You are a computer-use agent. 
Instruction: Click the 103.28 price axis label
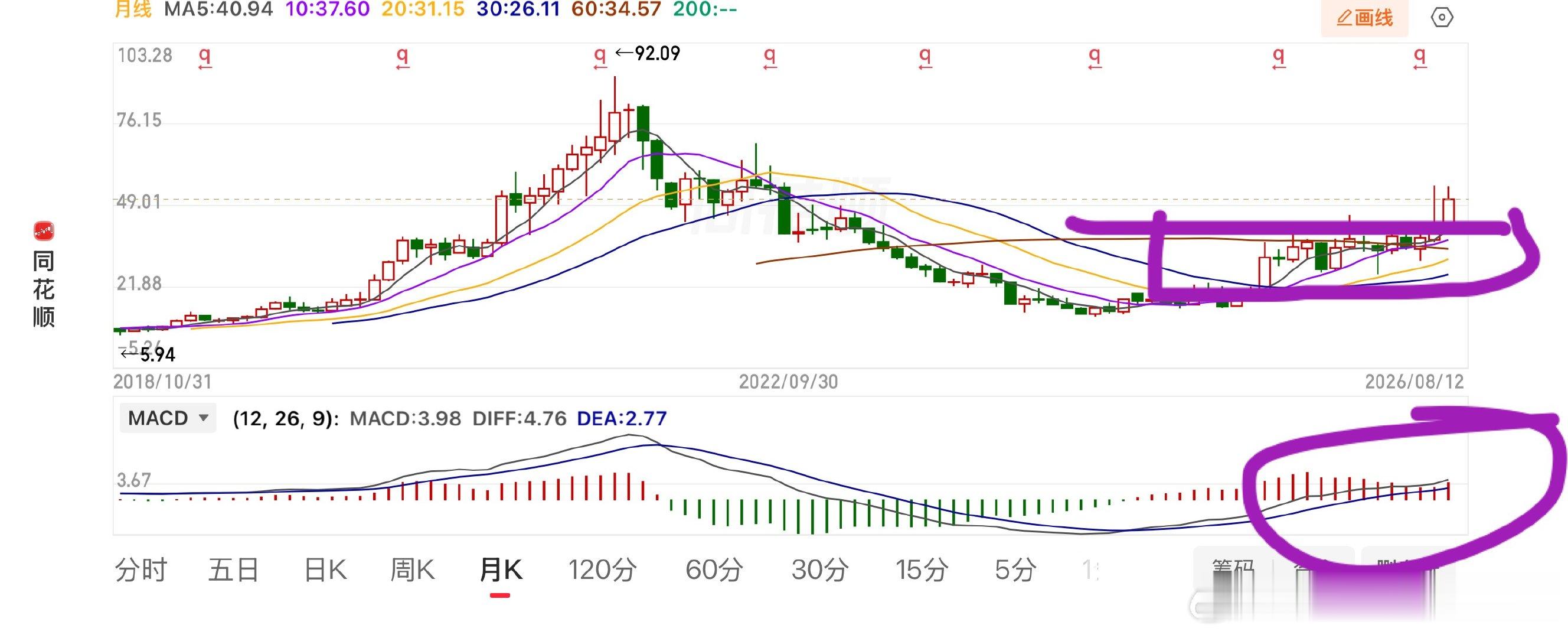pos(145,56)
